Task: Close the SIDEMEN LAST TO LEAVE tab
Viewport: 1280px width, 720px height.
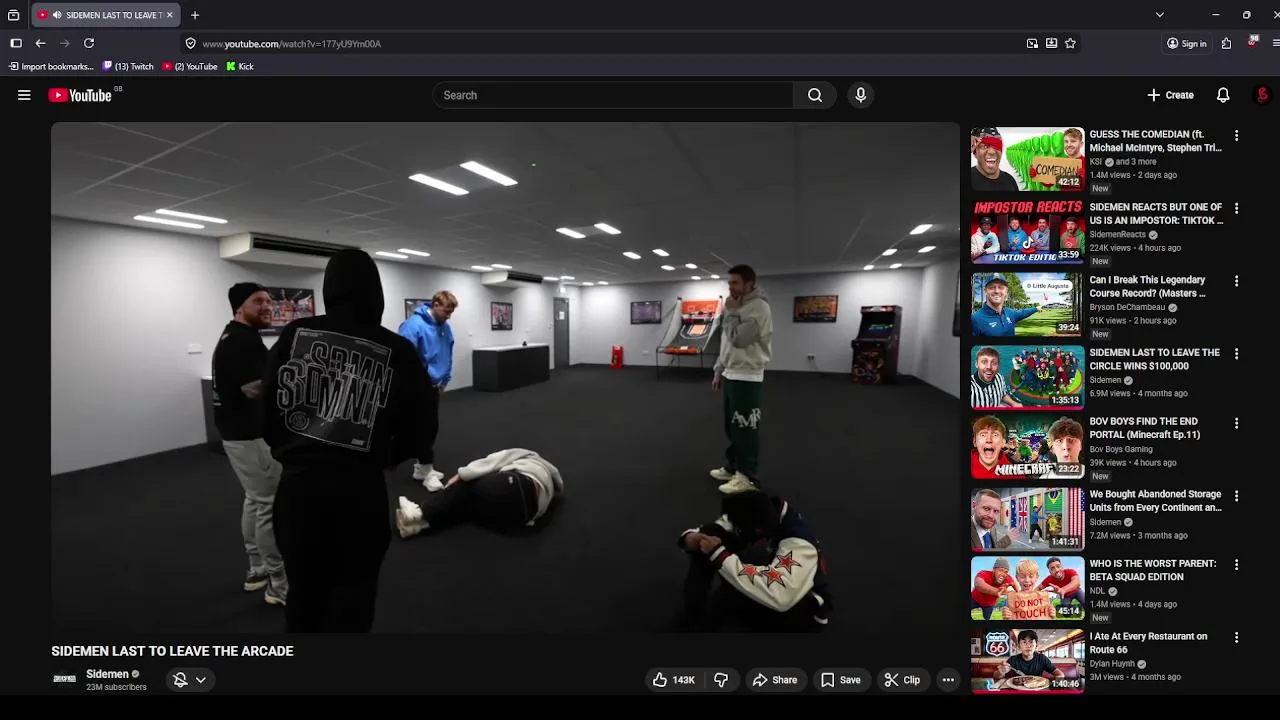Action: pyautogui.click(x=169, y=15)
